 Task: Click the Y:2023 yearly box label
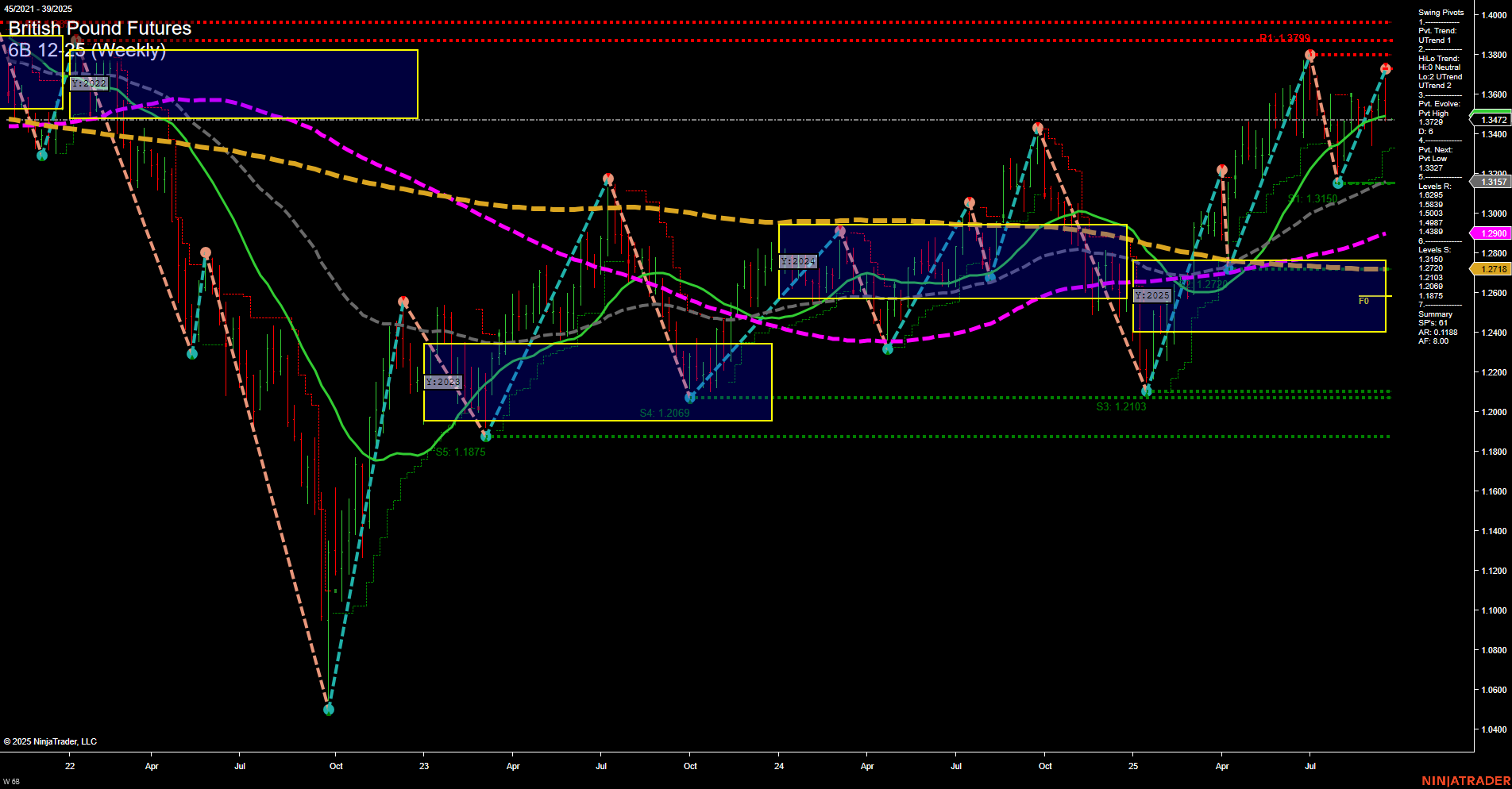(444, 381)
